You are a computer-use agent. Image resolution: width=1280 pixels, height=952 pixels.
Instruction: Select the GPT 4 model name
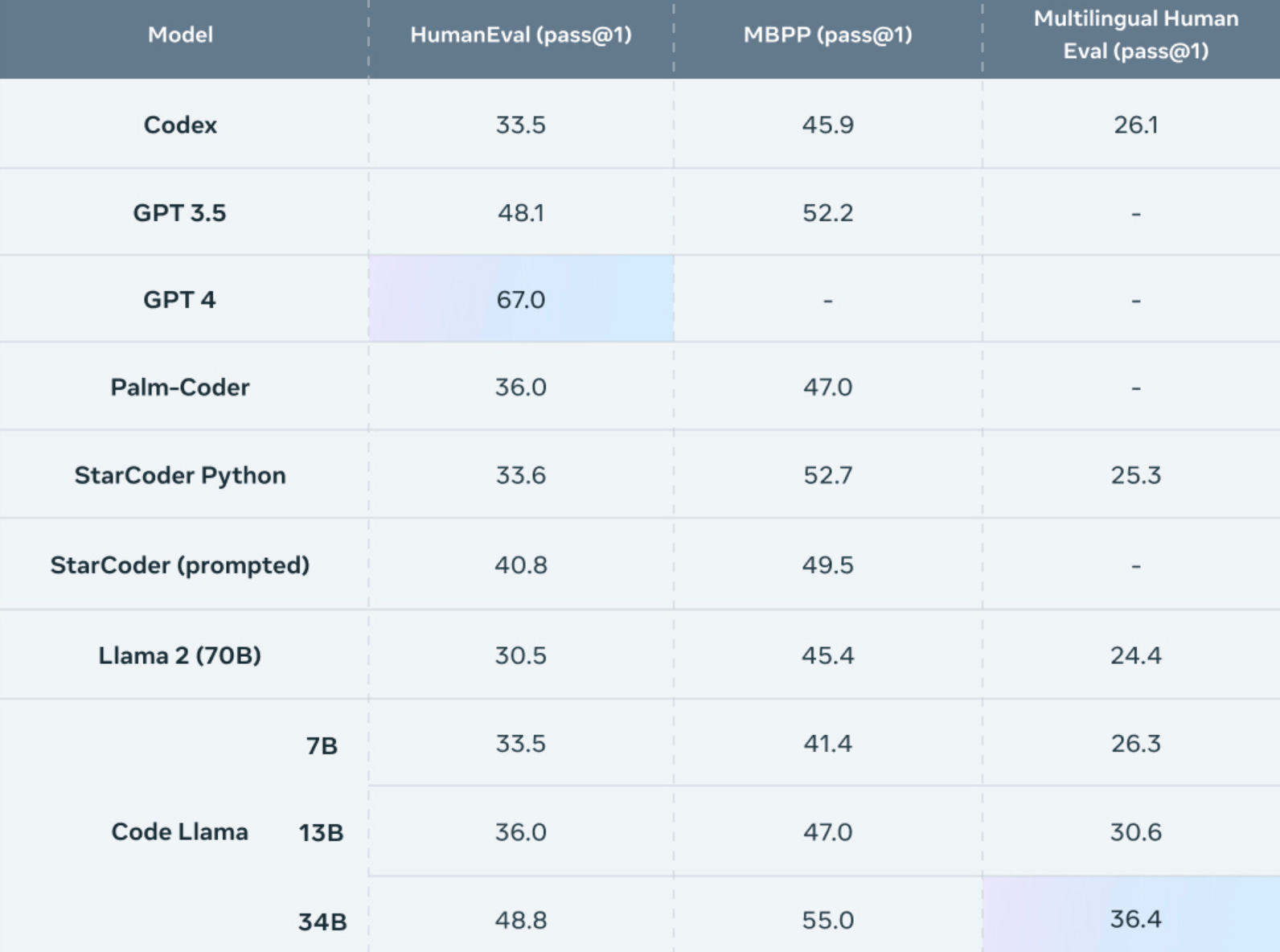tap(179, 299)
